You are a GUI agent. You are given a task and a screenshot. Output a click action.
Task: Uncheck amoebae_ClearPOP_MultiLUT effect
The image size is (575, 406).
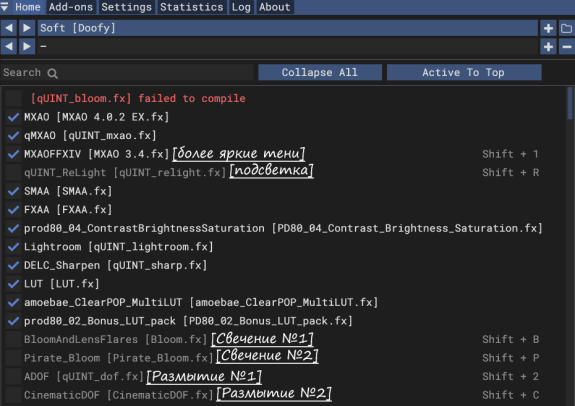coord(14,302)
